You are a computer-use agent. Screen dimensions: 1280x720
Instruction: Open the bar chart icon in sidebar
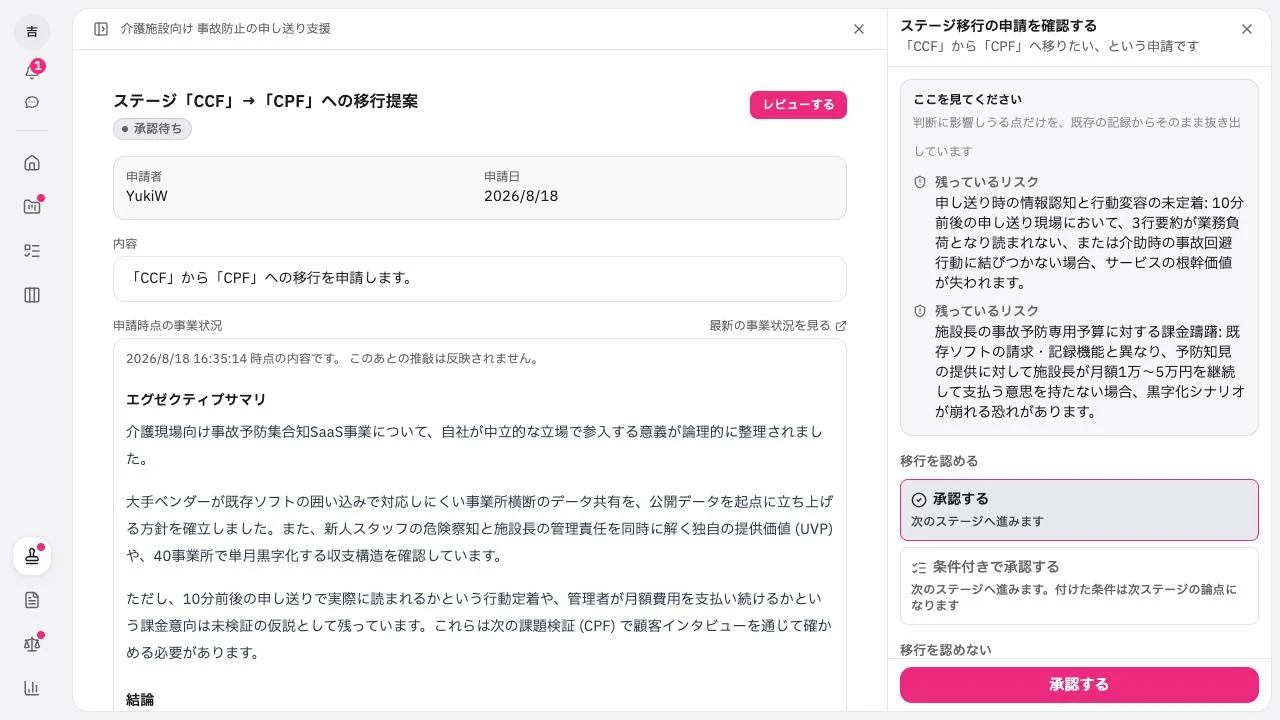pos(32,688)
